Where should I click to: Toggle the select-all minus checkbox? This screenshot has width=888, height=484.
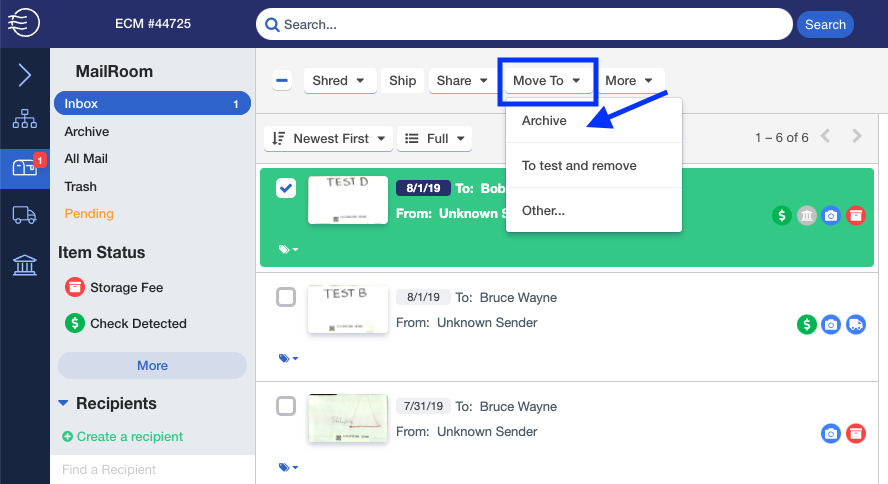coord(282,80)
